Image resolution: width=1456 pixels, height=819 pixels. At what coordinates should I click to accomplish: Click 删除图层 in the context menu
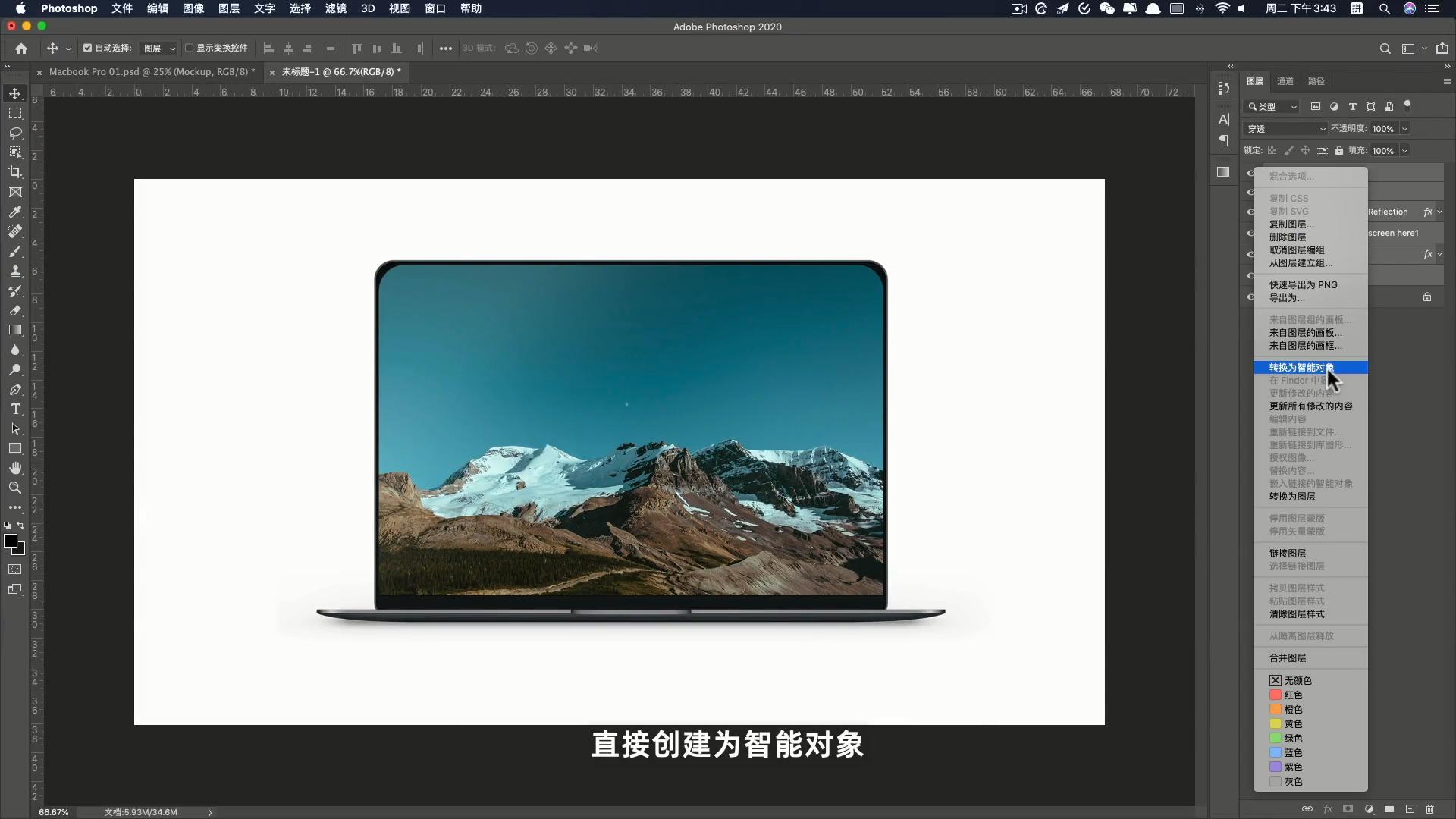[x=1288, y=237]
